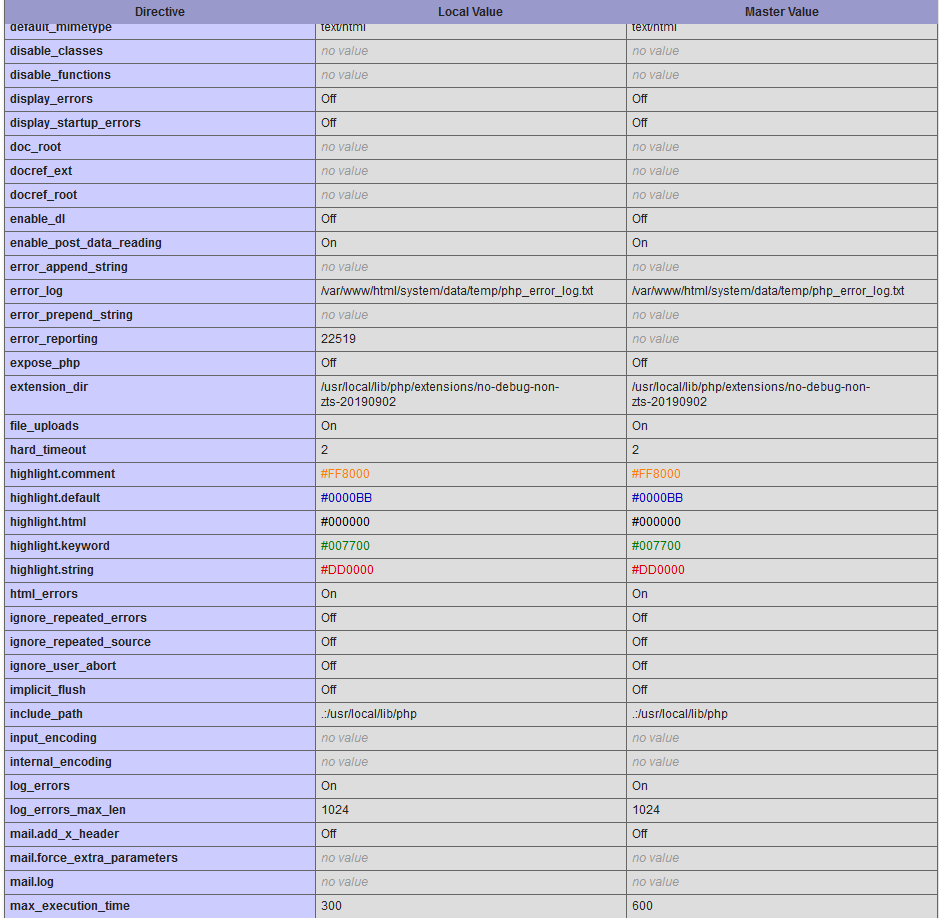The height and width of the screenshot is (918, 939).
Task: Click the html_errors directive label
Action: point(44,593)
